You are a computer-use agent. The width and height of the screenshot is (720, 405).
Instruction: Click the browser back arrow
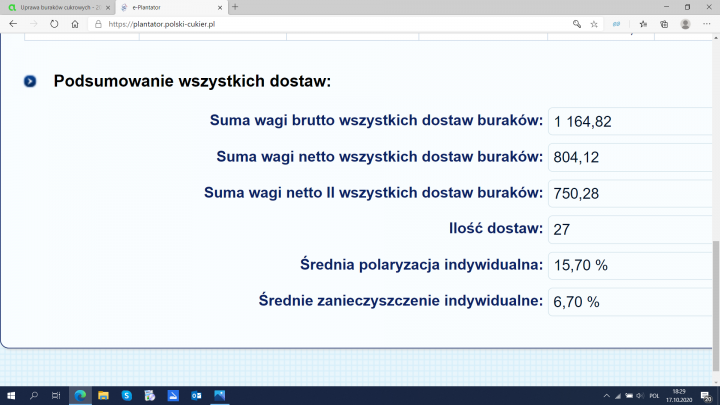point(12,24)
